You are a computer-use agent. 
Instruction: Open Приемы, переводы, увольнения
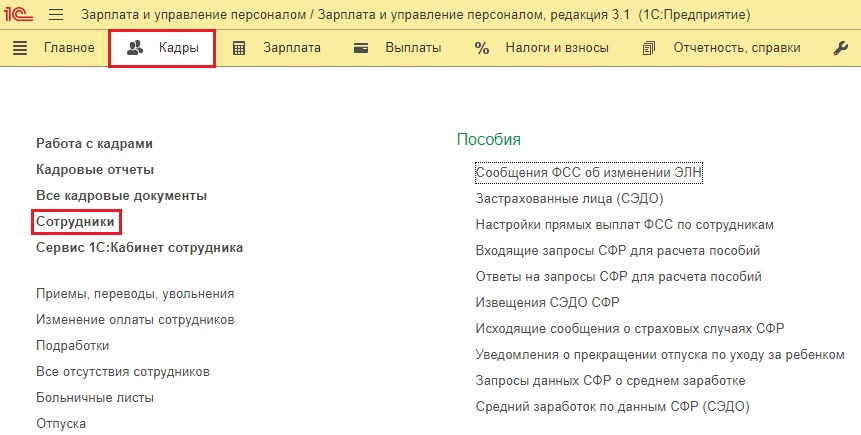(135, 294)
